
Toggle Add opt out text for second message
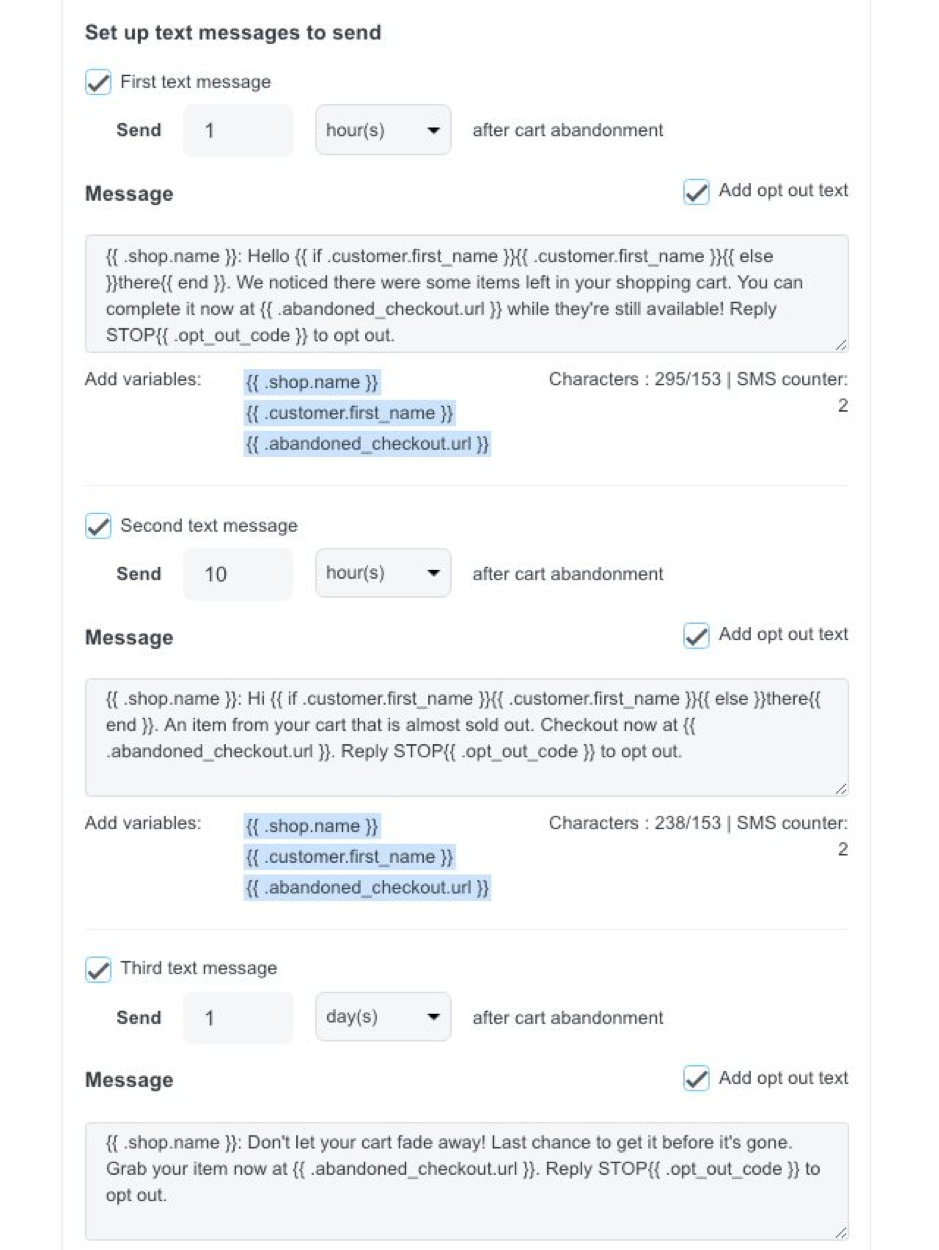(696, 635)
